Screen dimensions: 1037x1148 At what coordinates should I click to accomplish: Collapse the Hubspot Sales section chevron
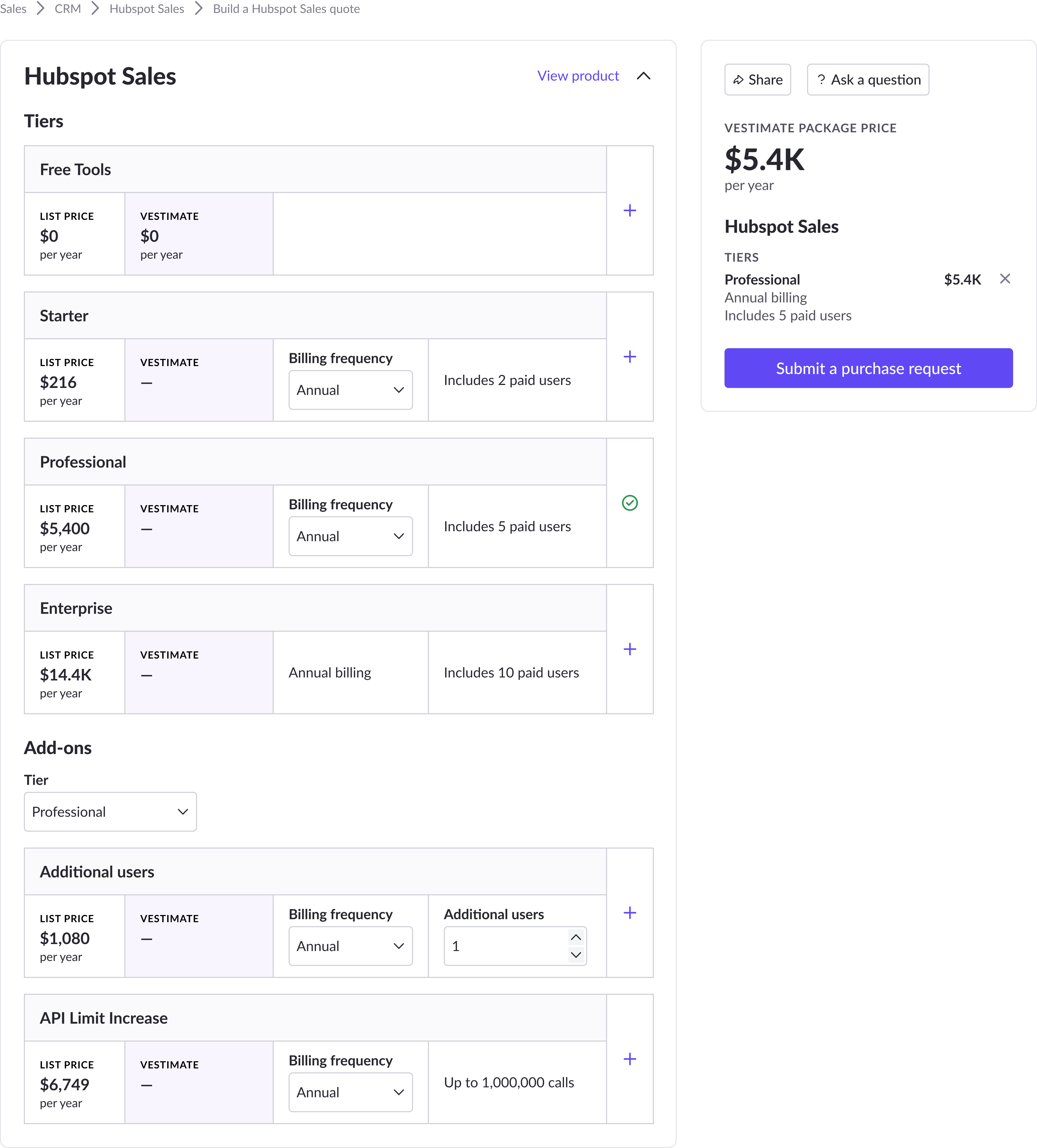pos(643,76)
